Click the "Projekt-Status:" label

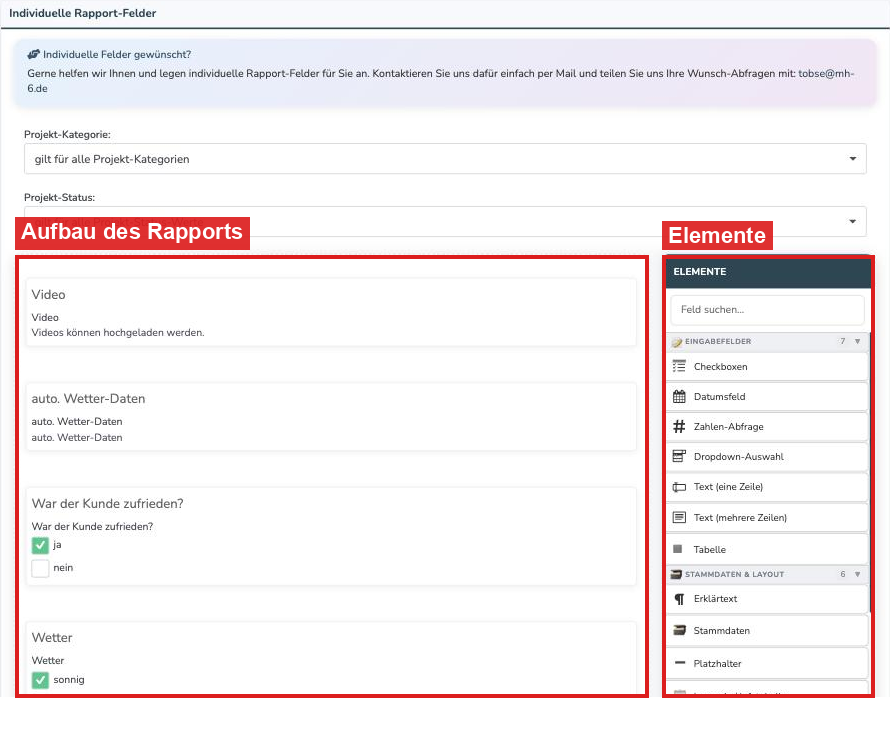[x=60, y=198]
